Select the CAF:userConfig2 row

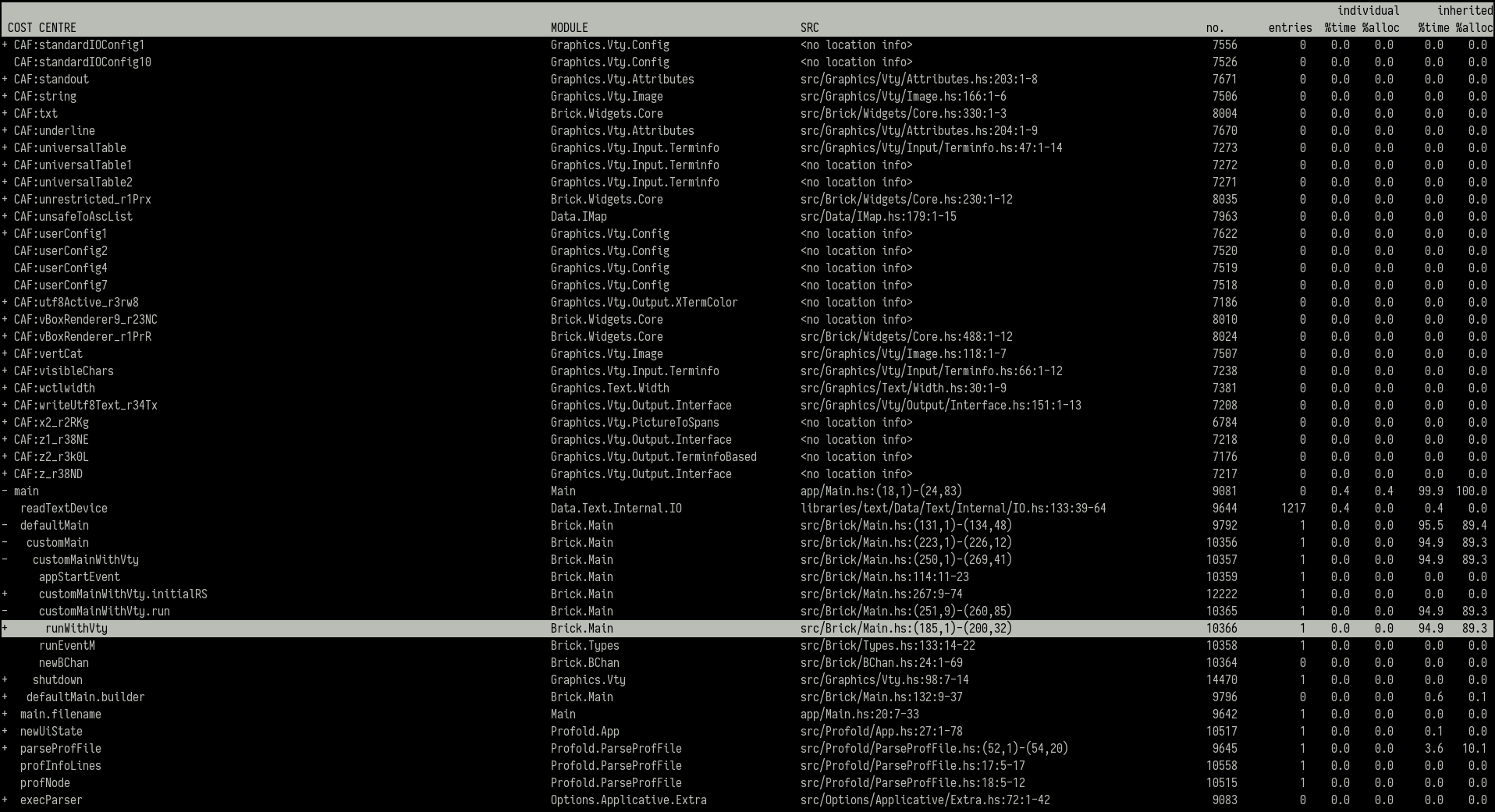pos(61,251)
